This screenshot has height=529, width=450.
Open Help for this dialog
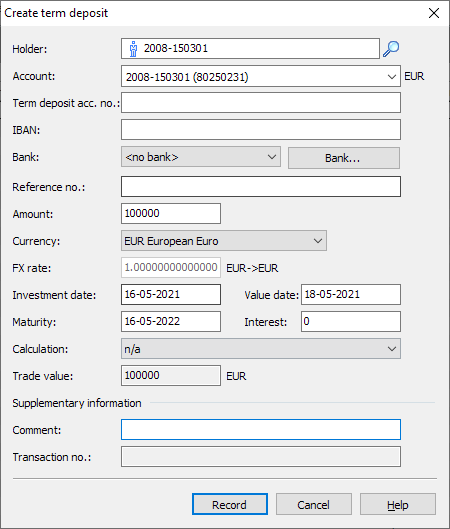(398, 504)
